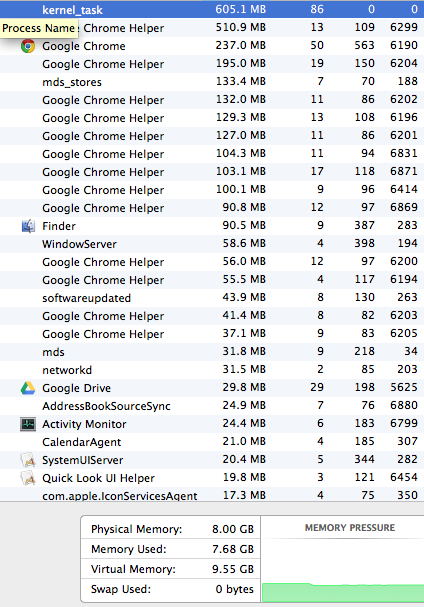Select the softwareupdated process
Image resolution: width=424 pixels, height=607 pixels.
212,298
